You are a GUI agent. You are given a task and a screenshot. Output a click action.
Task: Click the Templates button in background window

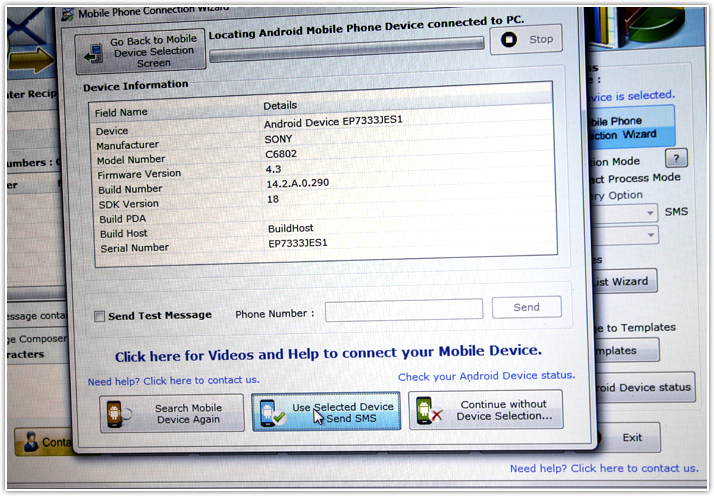click(x=627, y=350)
